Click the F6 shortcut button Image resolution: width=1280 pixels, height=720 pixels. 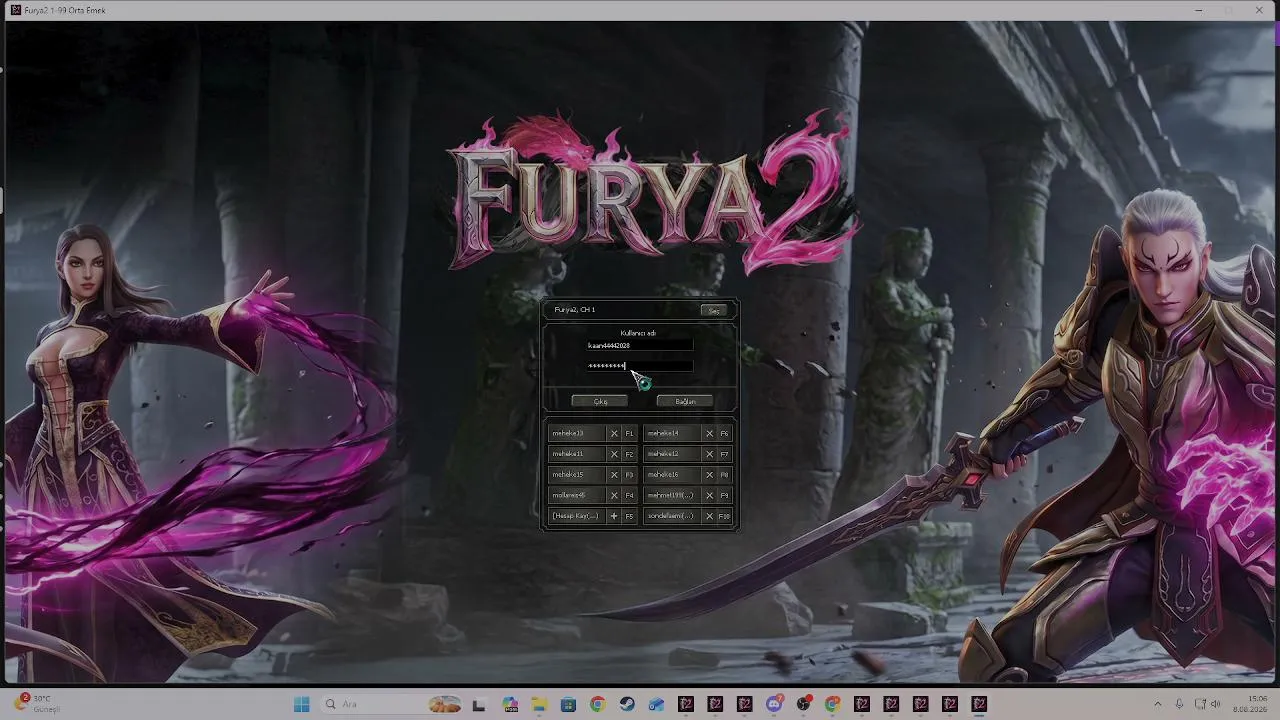click(725, 433)
